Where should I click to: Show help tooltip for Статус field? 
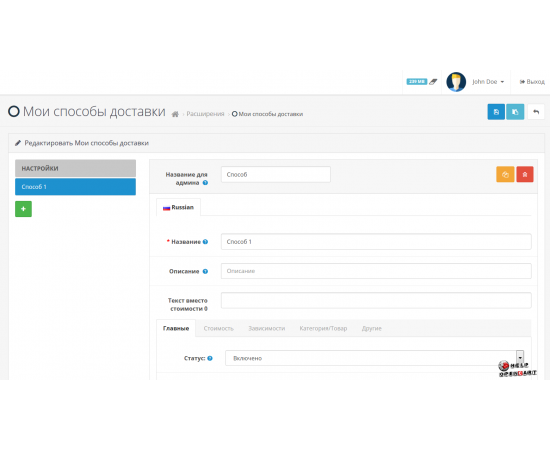pyautogui.click(x=210, y=358)
